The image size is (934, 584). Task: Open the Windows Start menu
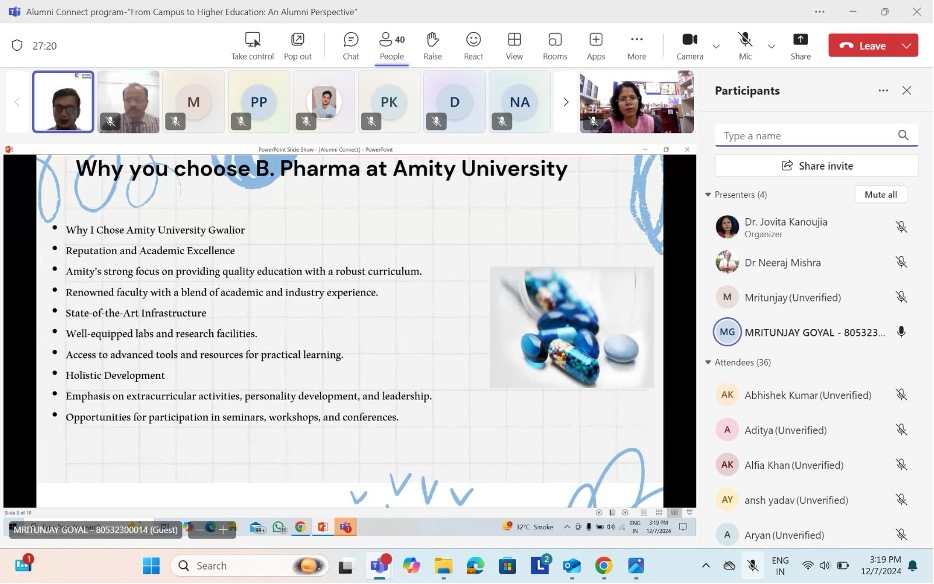(x=151, y=566)
